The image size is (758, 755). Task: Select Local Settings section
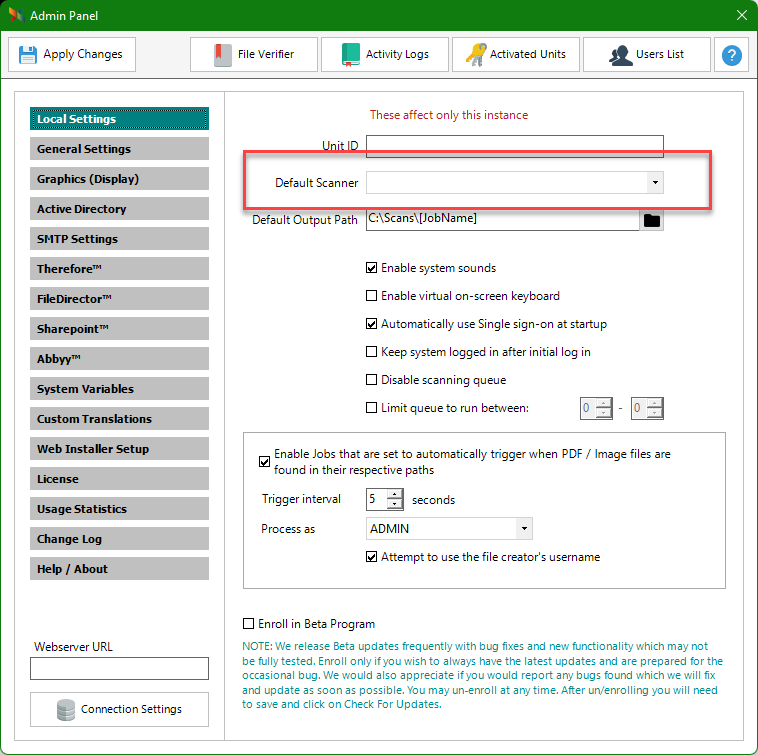119,119
